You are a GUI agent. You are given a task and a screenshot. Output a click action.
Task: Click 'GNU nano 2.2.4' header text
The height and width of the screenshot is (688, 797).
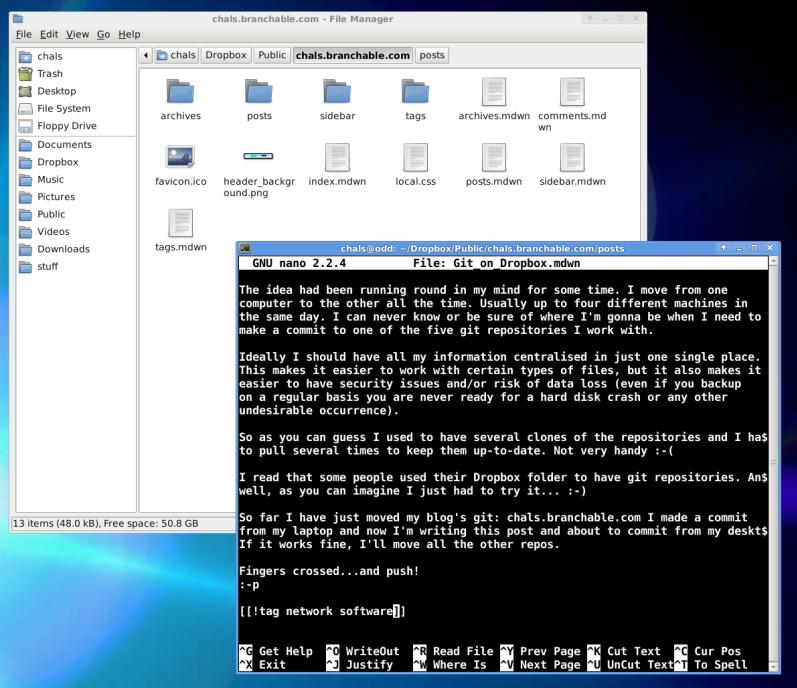point(299,263)
